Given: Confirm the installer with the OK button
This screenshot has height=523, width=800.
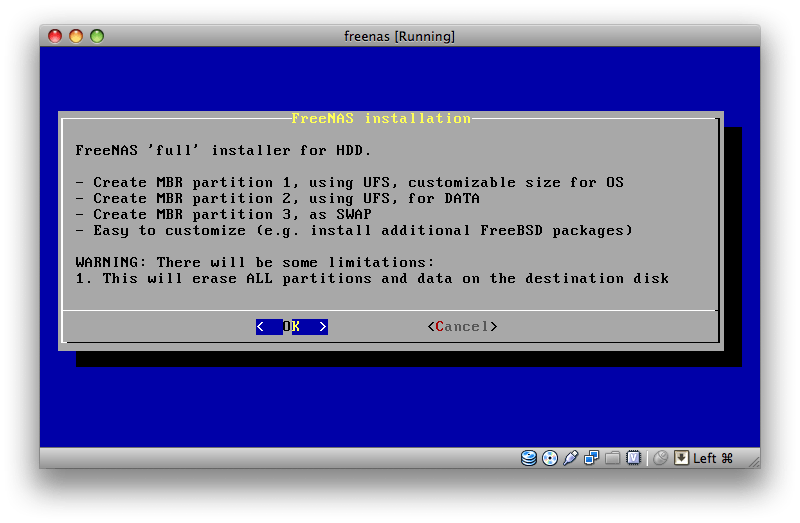Looking at the screenshot, I should point(292,327).
